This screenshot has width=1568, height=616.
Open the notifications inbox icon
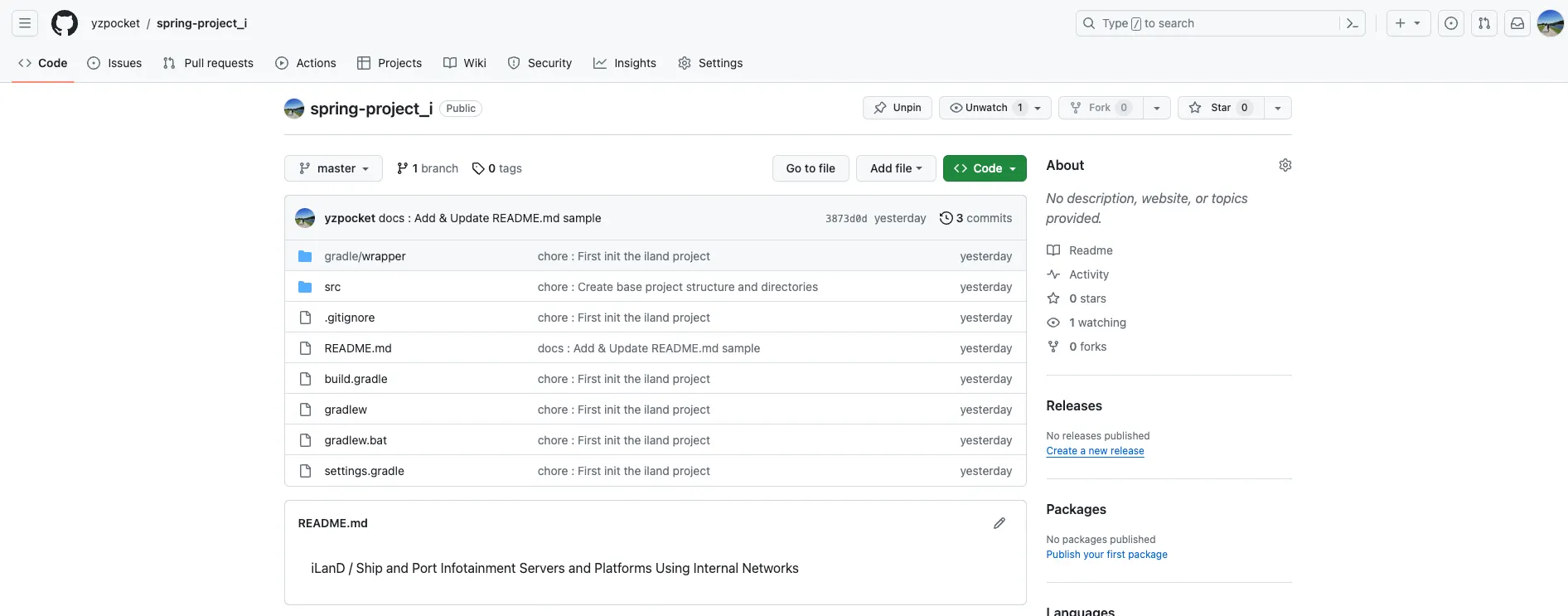(x=1517, y=23)
